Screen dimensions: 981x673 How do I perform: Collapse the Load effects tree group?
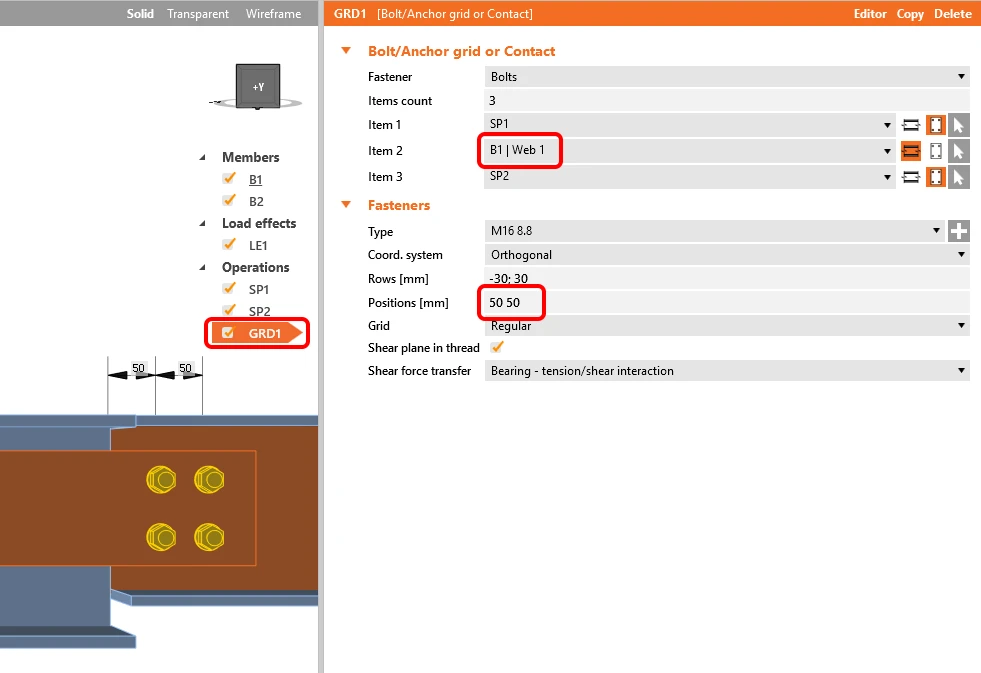202,223
